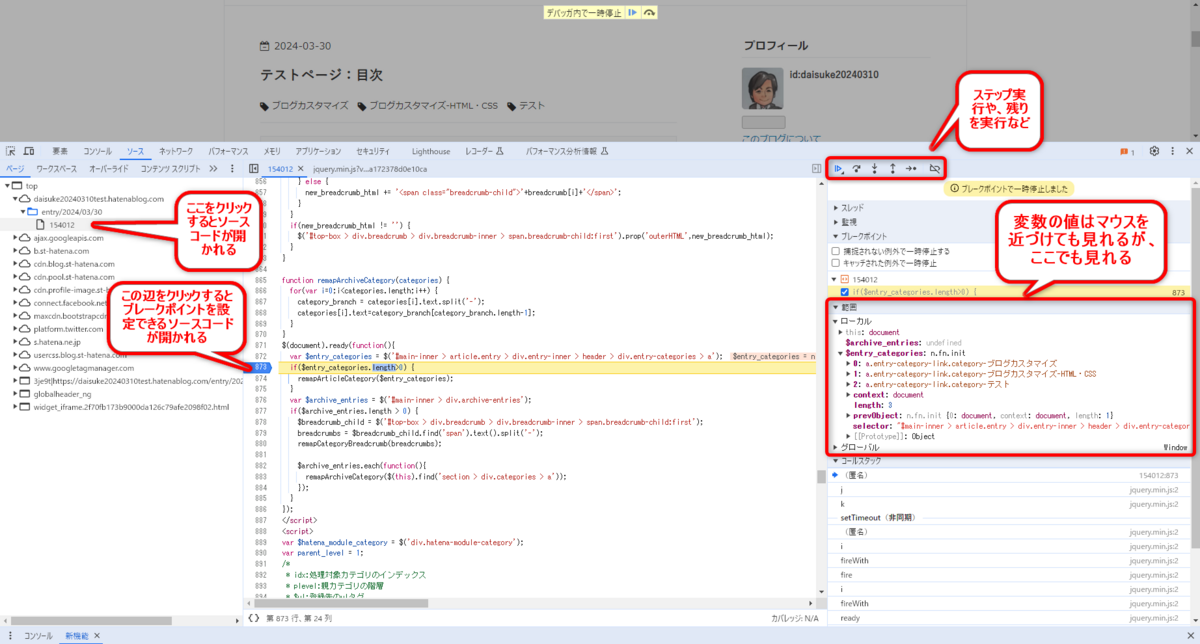Resume button in paused-in-debugger overlay

pyautogui.click(x=631, y=13)
